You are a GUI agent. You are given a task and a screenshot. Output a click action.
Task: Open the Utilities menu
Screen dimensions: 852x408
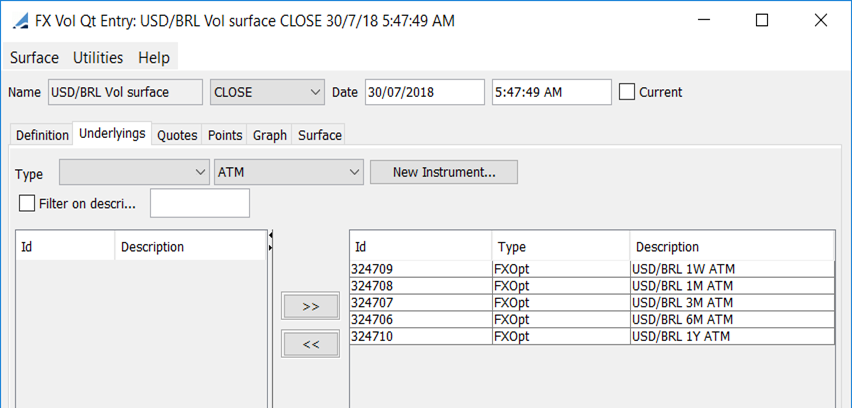coord(98,58)
